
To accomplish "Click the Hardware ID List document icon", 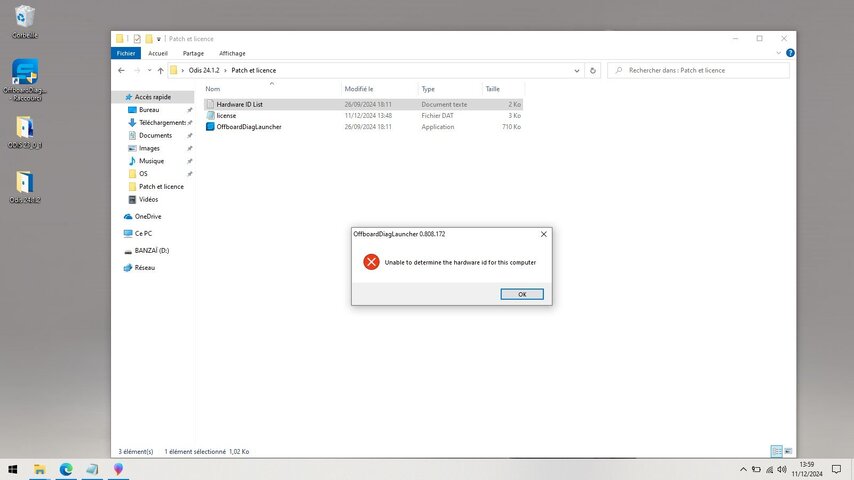I will (x=210, y=104).
